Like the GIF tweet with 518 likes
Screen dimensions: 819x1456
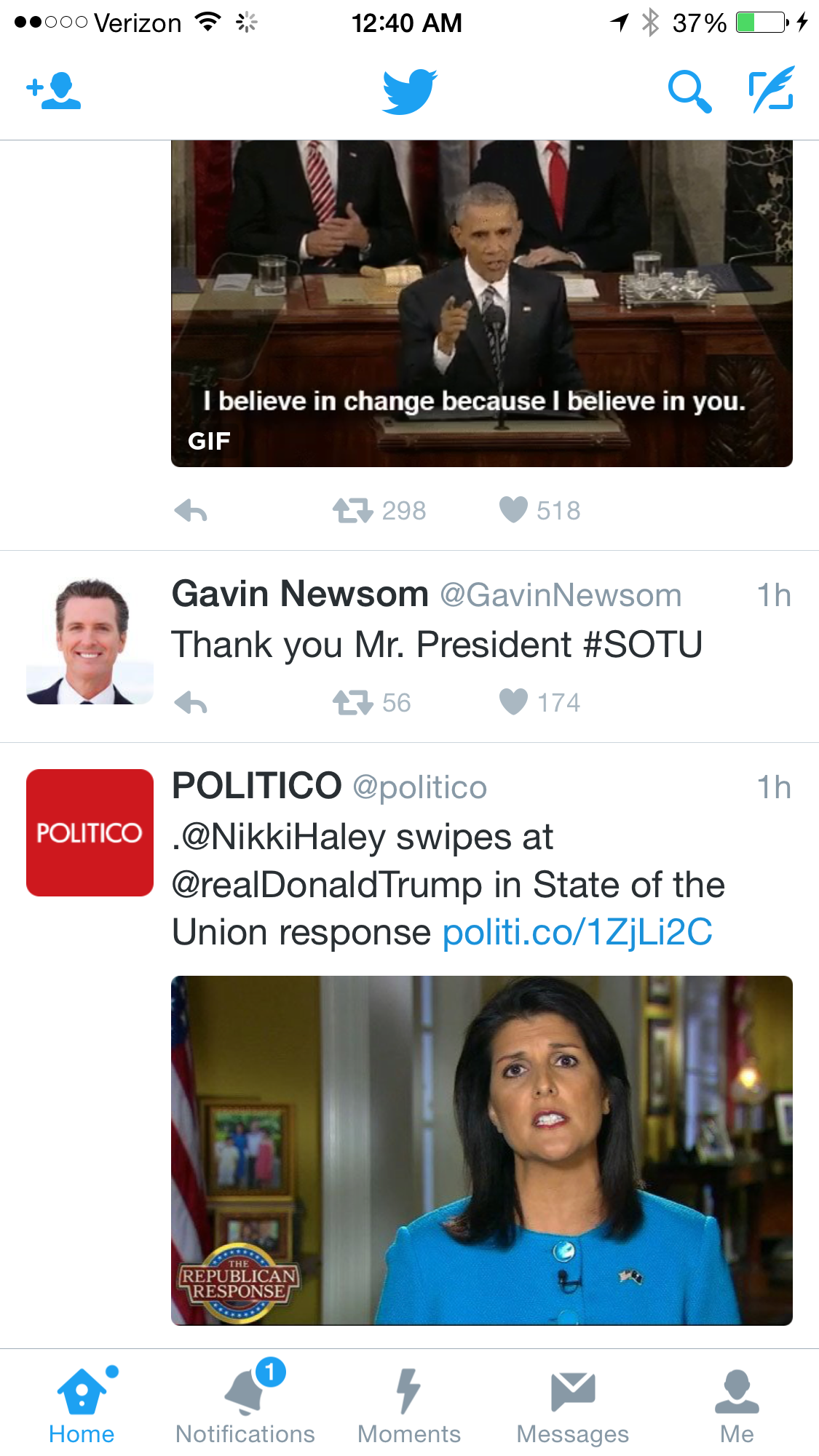point(513,510)
